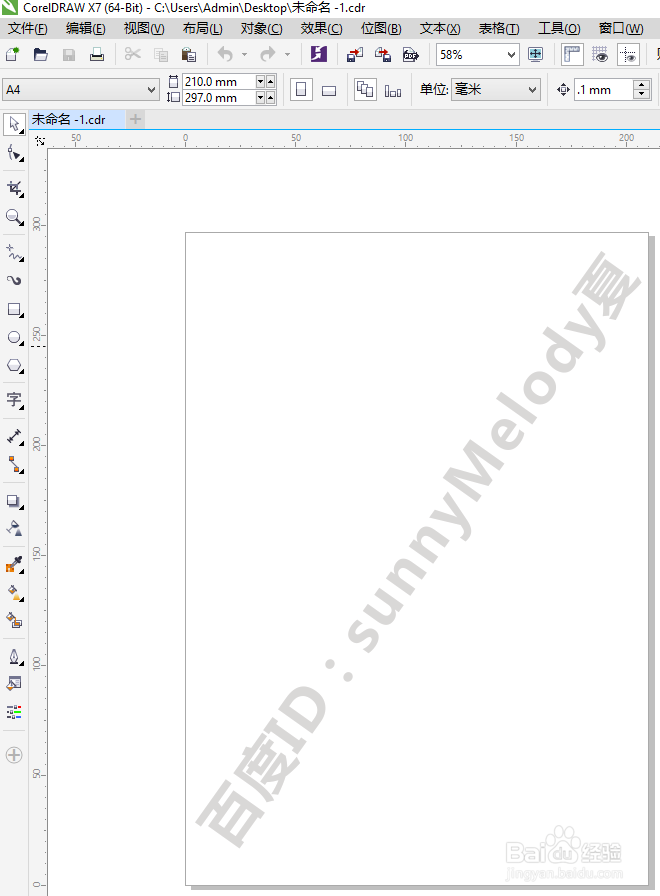
Task: Click the Quick Customize plus button
Action: [x=14, y=755]
